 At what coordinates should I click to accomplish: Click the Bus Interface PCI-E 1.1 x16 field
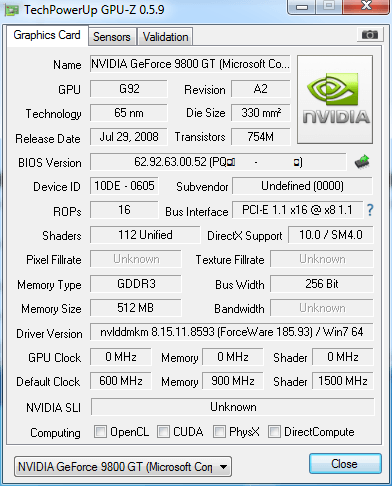click(x=297, y=210)
